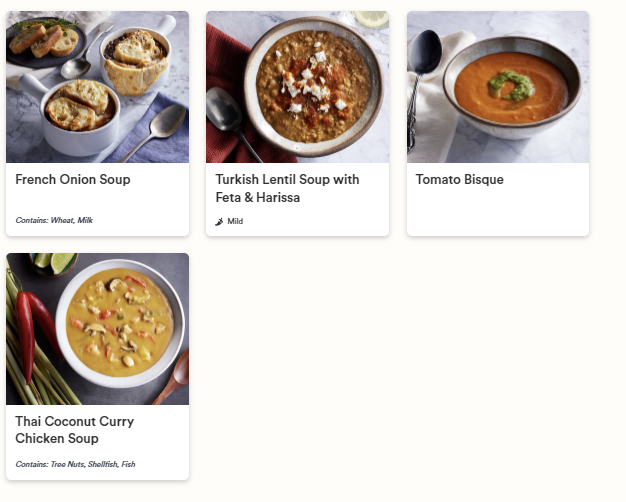The image size is (626, 502).
Task: Click Contains: Tree Nuts, Shellfish, Fish note
Action: tap(75, 464)
